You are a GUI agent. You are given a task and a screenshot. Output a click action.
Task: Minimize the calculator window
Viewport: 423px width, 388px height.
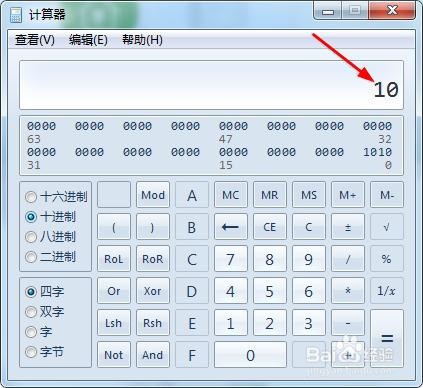pos(328,11)
